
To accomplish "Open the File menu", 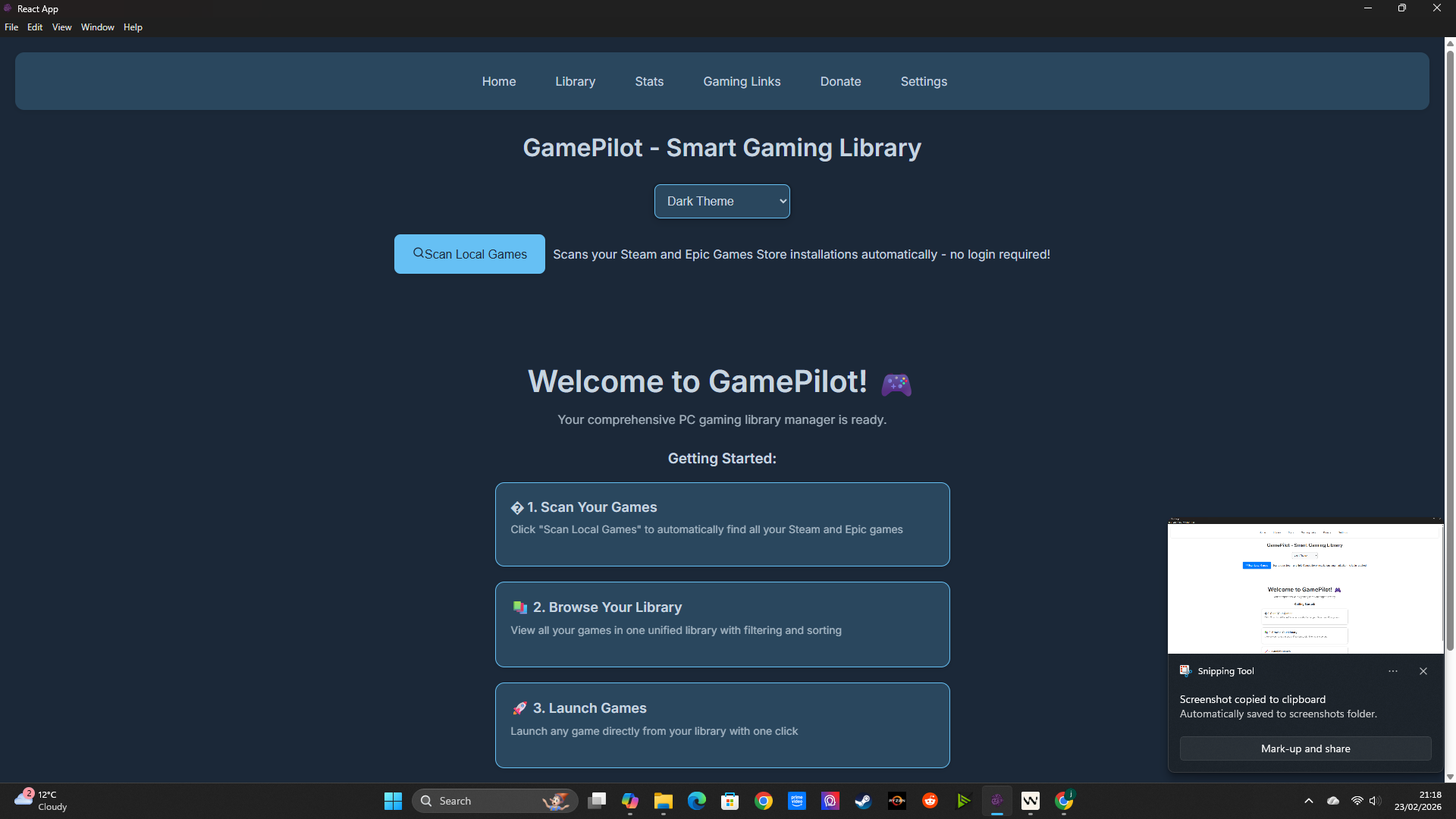I will click(x=11, y=27).
